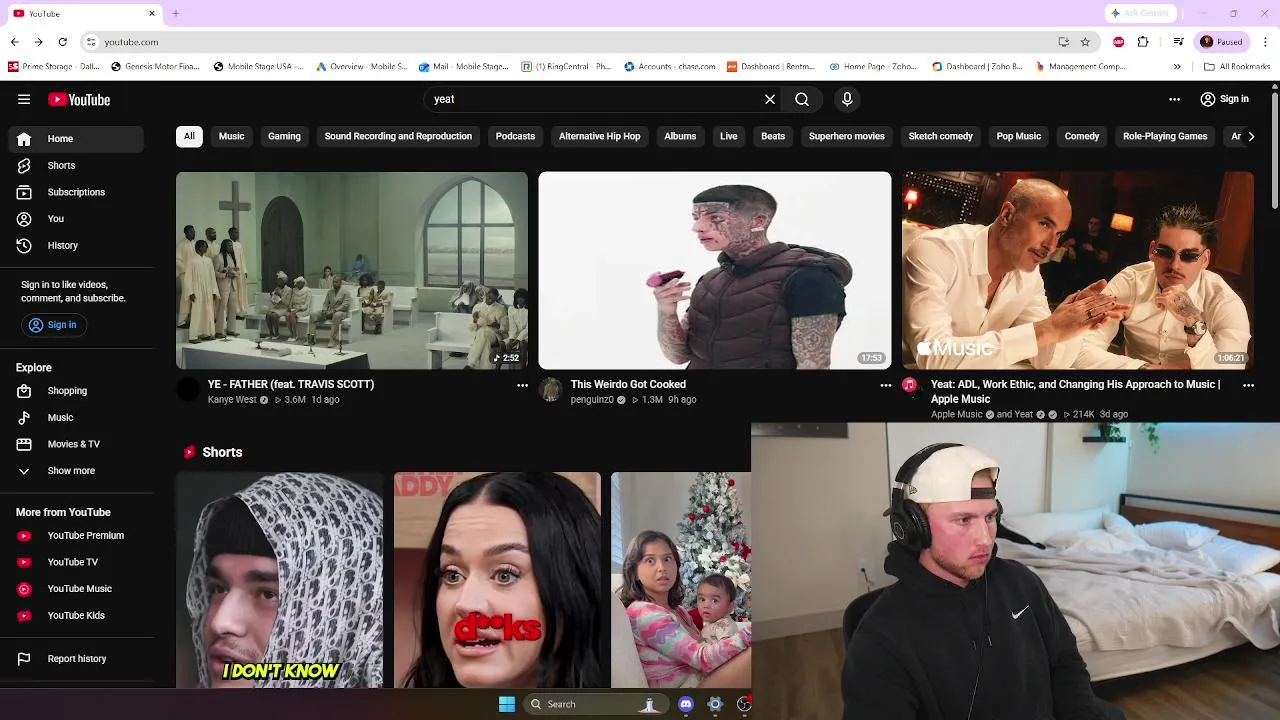The height and width of the screenshot is (720, 1280).
Task: Open the I DON'T KNOW short
Action: coord(280,580)
